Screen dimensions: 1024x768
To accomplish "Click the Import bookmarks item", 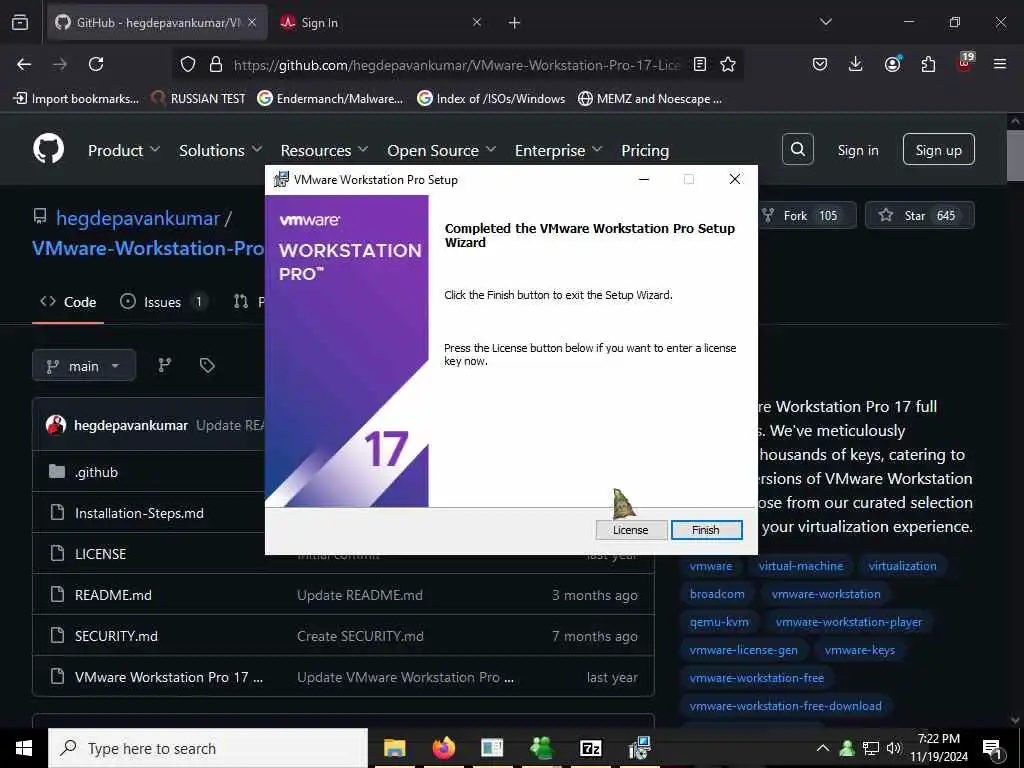I will (76, 99).
